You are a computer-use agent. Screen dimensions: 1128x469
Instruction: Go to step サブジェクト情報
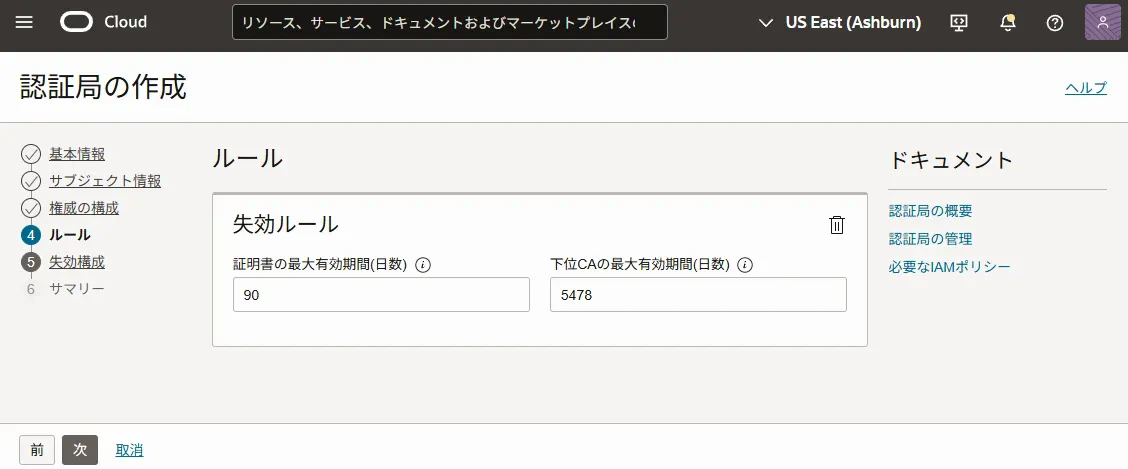pos(105,181)
